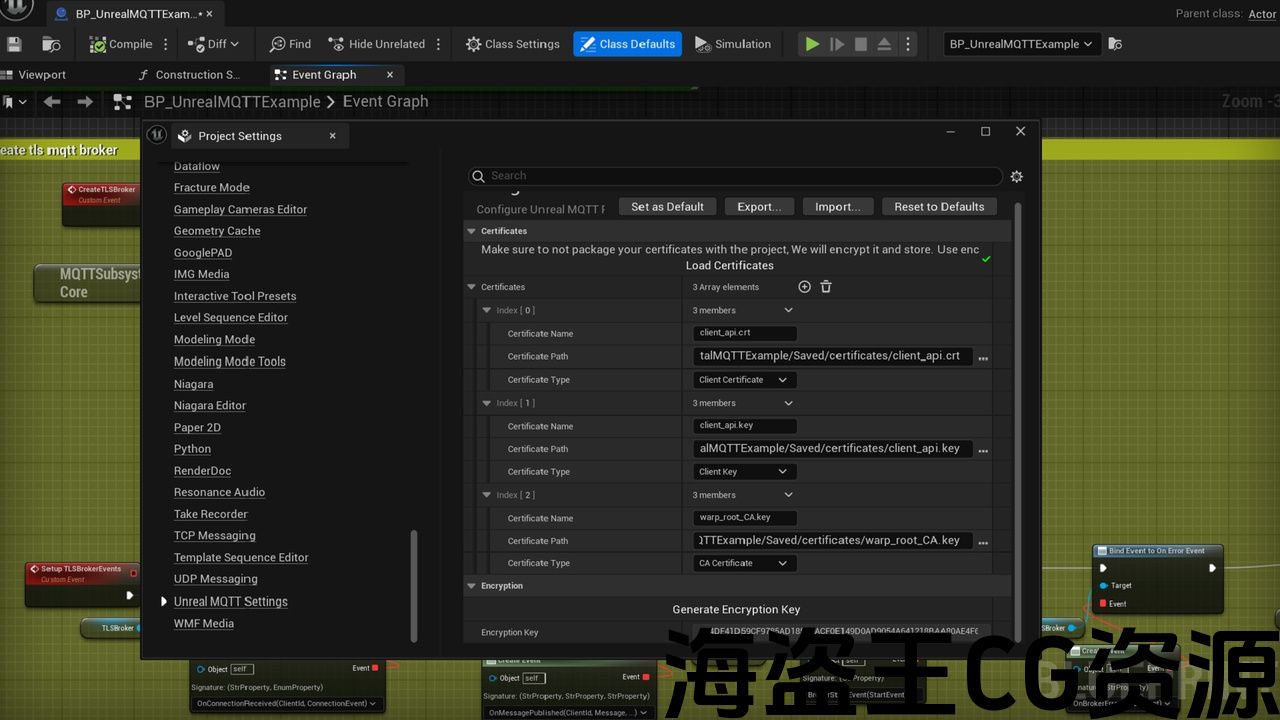This screenshot has height=720, width=1280.
Task: Select Niagara Editor in the settings list
Action: pyautogui.click(x=209, y=406)
